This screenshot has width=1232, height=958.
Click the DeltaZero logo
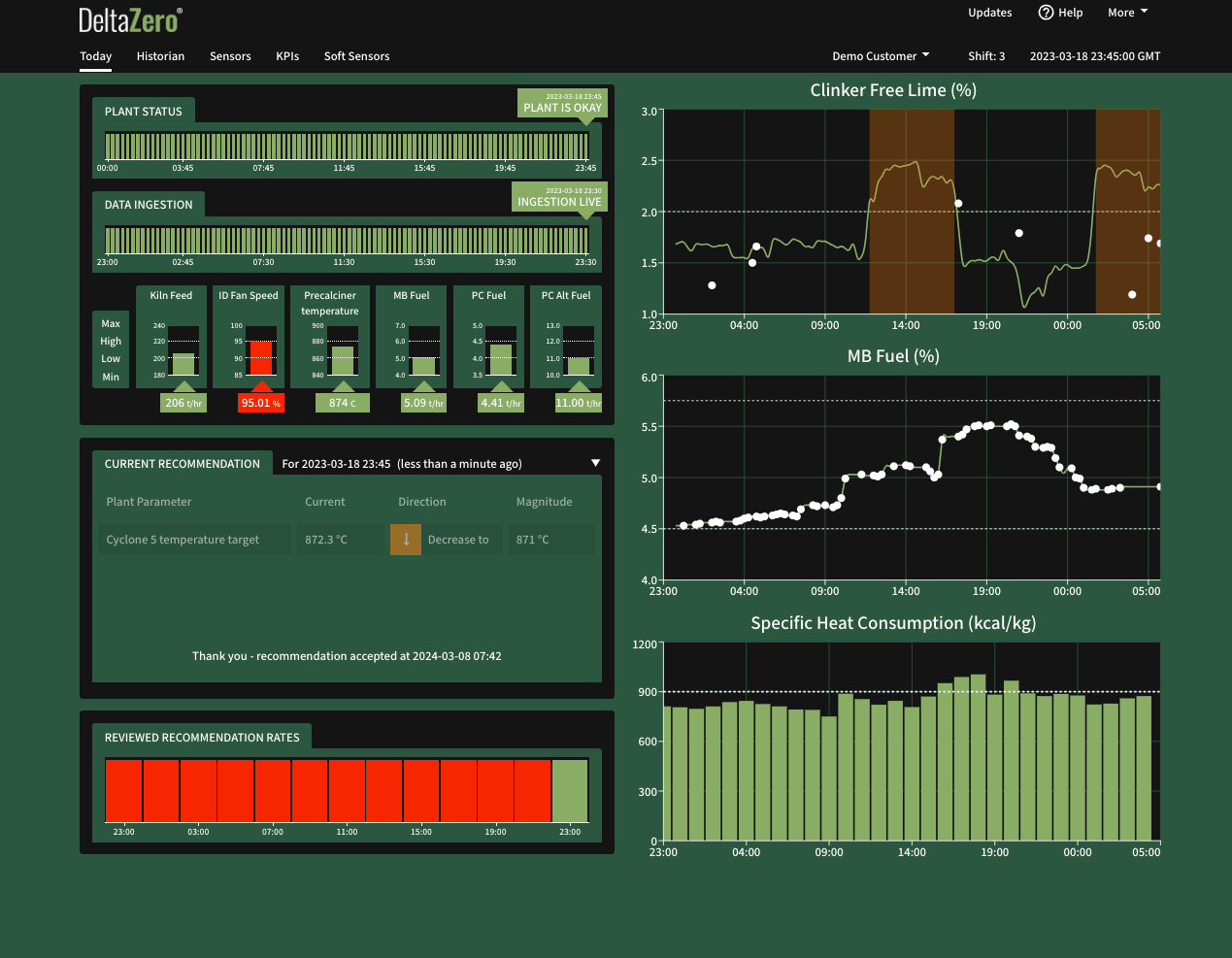(x=130, y=19)
